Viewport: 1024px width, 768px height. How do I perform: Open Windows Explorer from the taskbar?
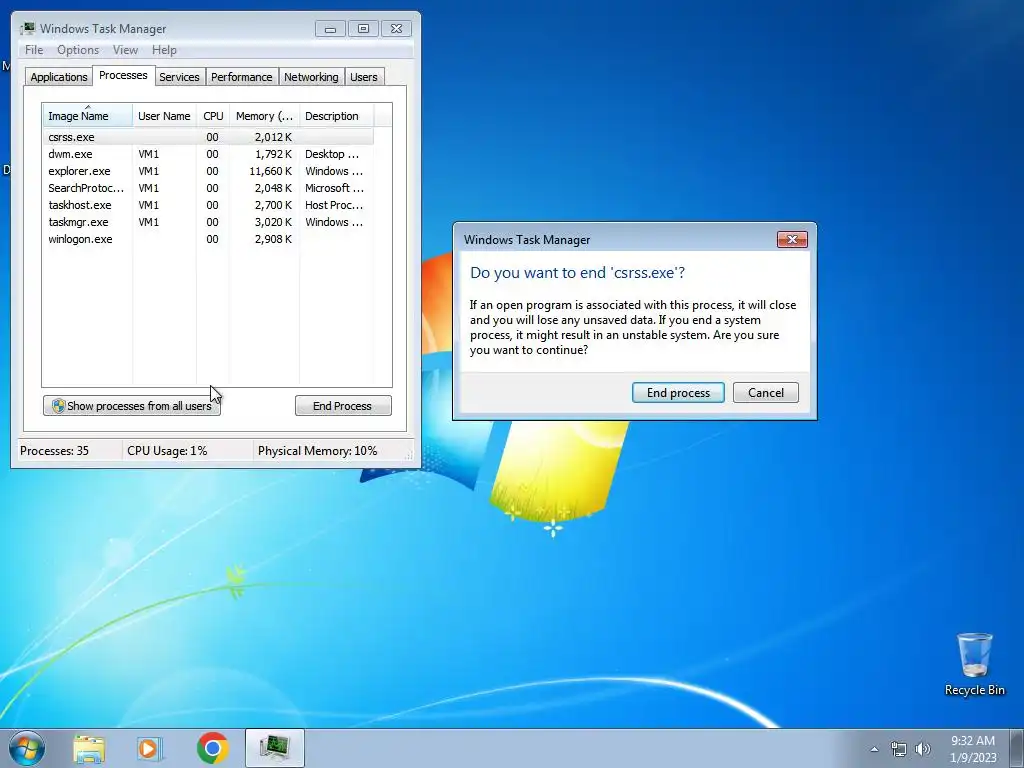pyautogui.click(x=89, y=748)
